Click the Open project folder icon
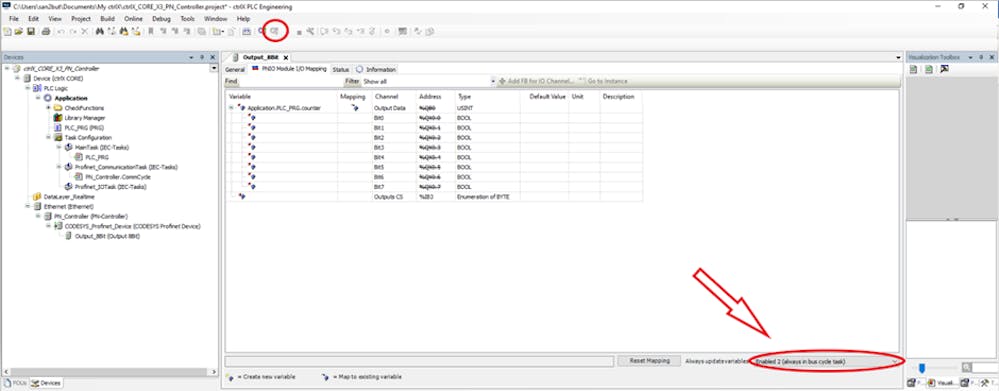Viewport: 999px width, 391px height. coord(18,31)
